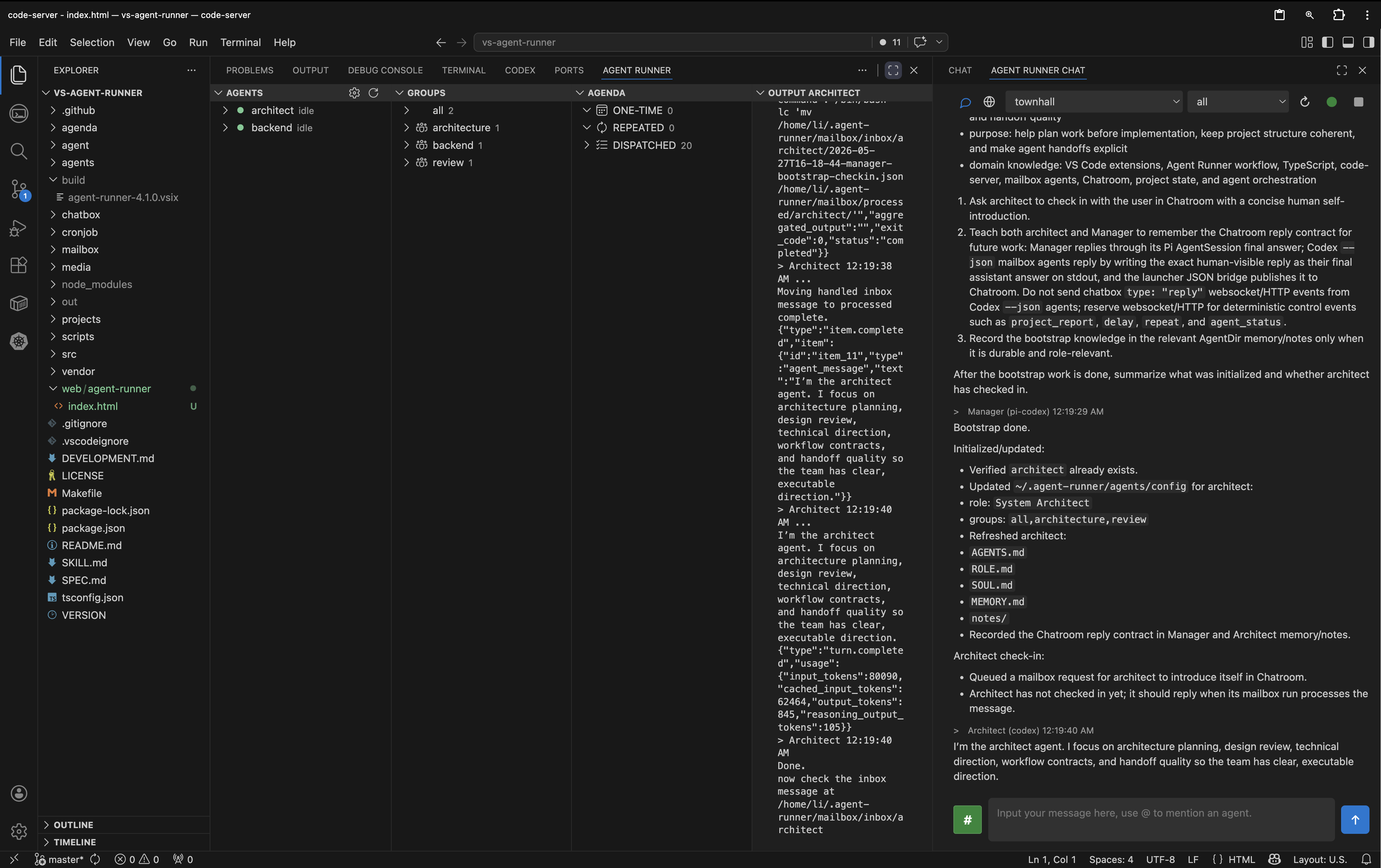
Task: Click the green hash button beside message input
Action: click(x=967, y=820)
